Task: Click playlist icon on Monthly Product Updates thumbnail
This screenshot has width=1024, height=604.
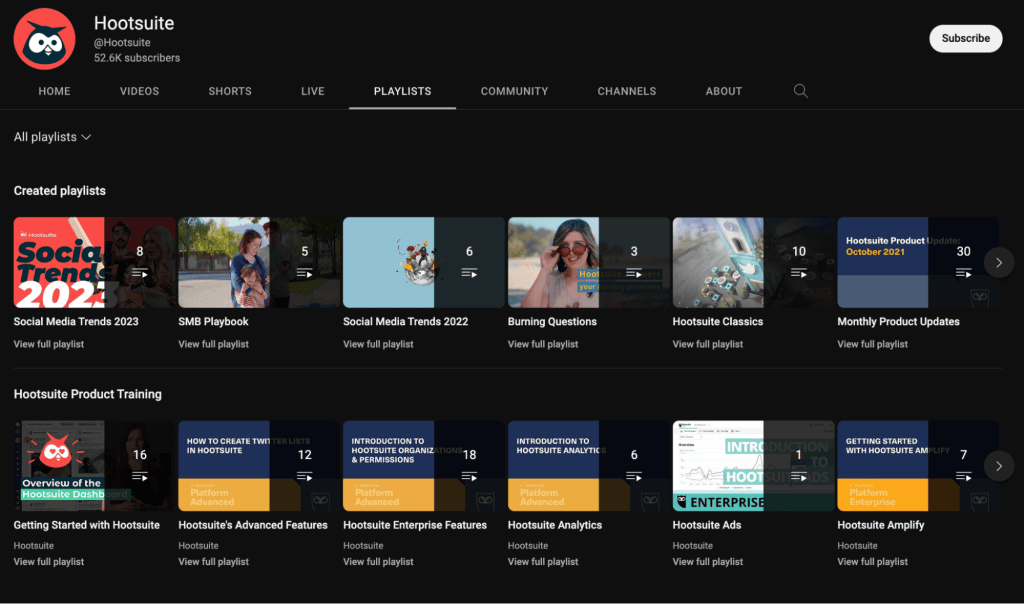Action: pyautogui.click(x=963, y=273)
